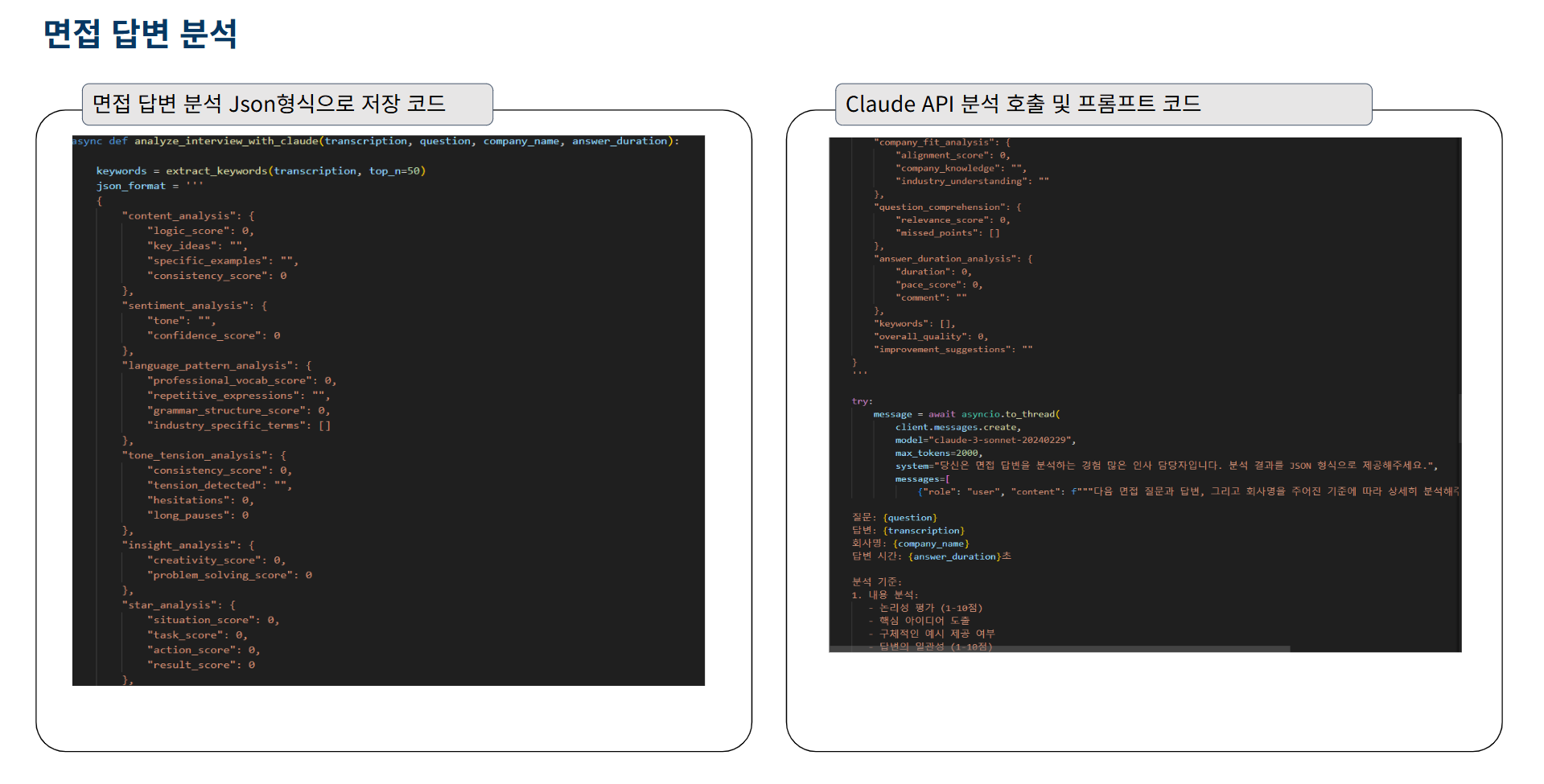Select the '면접 답변 분석 Json형식으로 저장 코드' label box

tap(287, 105)
